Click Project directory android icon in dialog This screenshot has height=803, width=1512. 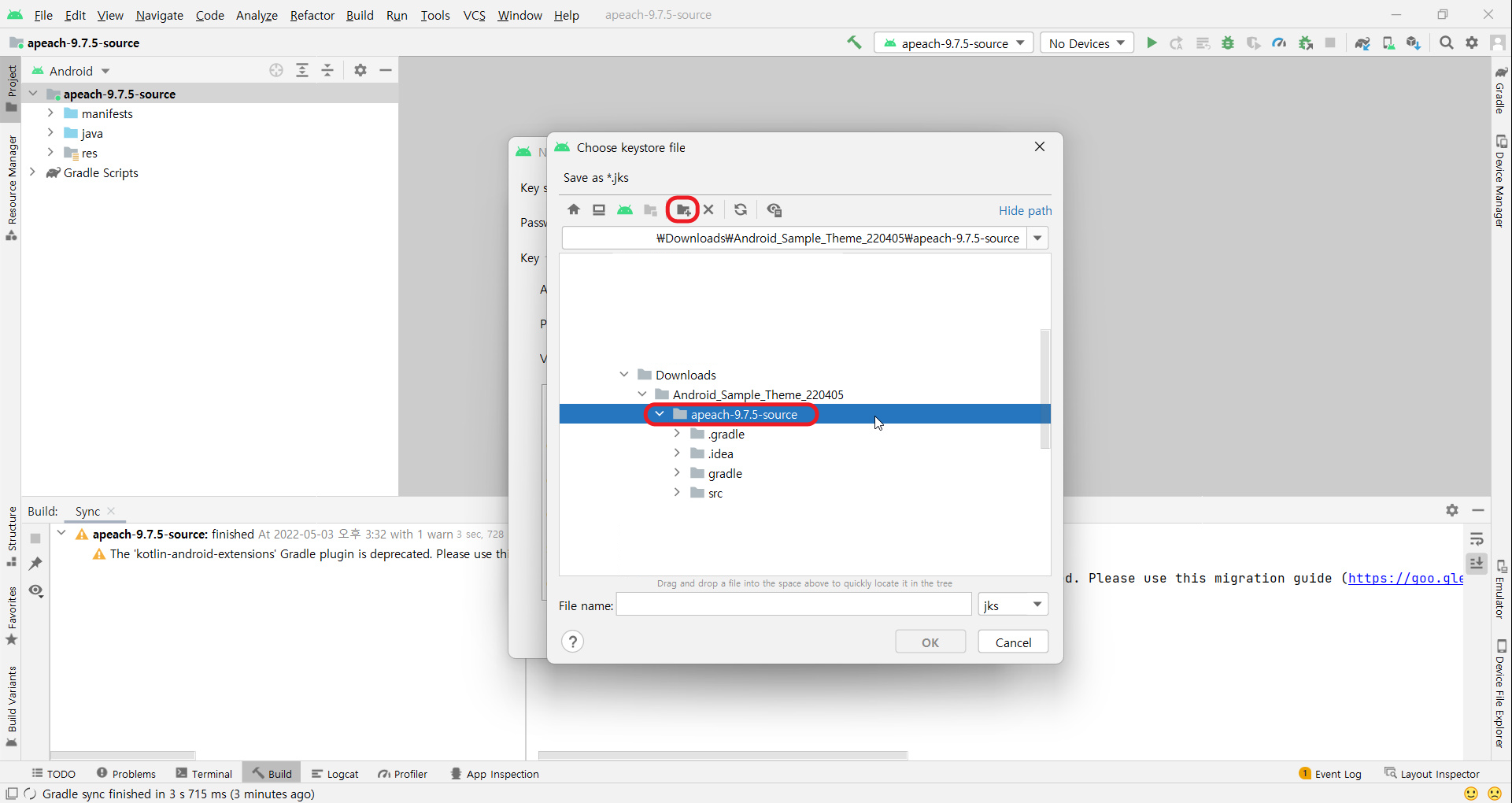tap(625, 209)
